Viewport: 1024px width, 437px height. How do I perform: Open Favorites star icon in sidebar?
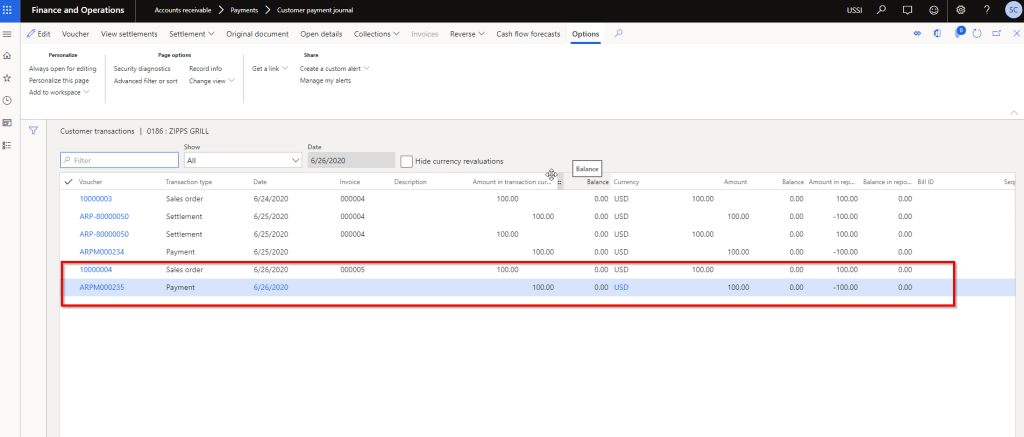tap(7, 78)
